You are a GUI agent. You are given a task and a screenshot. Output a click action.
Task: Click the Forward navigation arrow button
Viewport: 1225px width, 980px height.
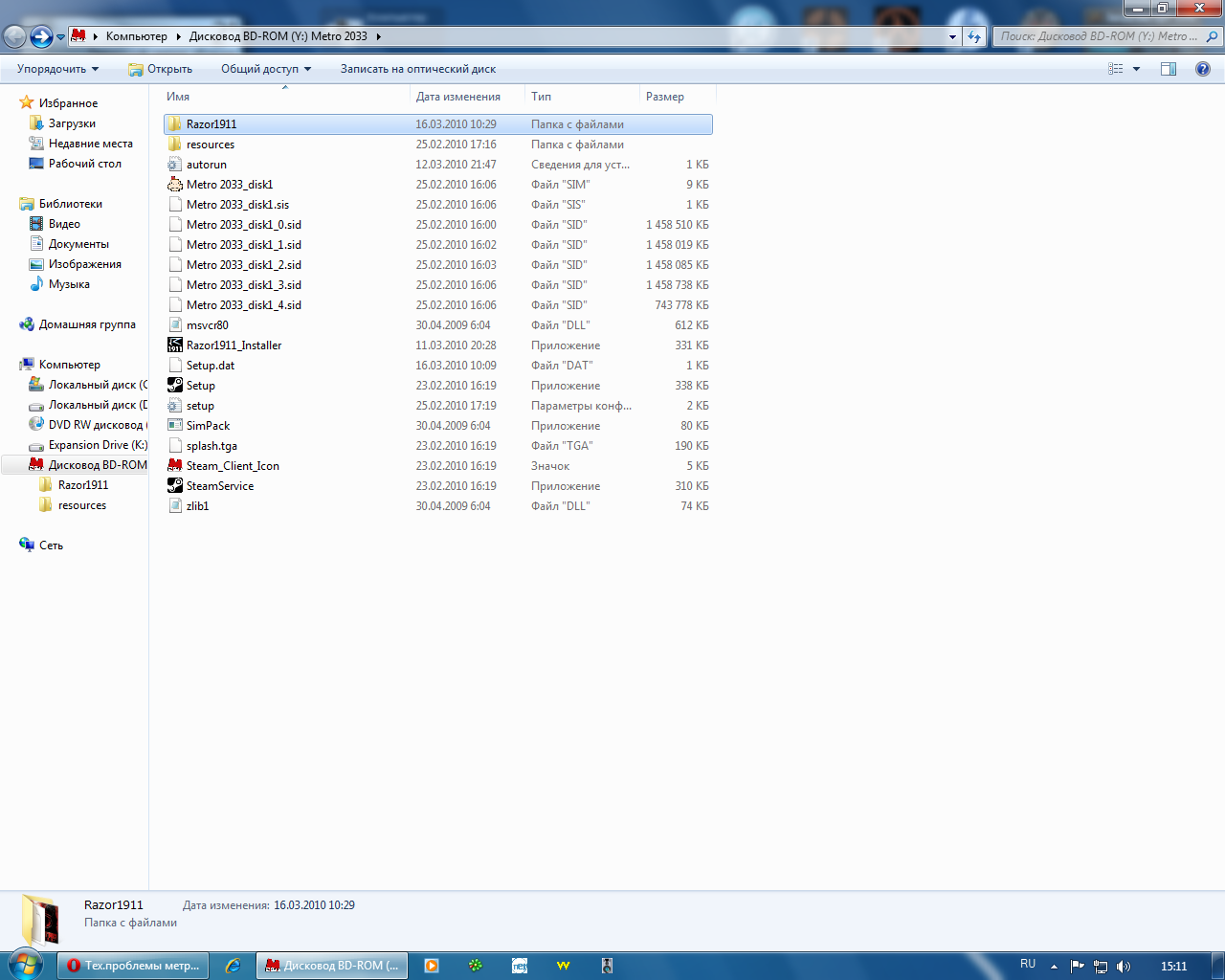[41, 37]
